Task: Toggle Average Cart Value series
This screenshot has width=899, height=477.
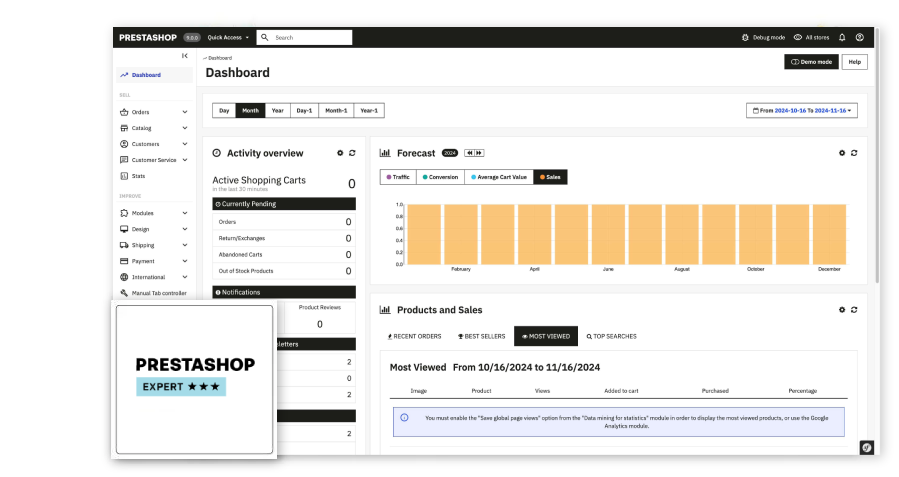Action: point(499,177)
